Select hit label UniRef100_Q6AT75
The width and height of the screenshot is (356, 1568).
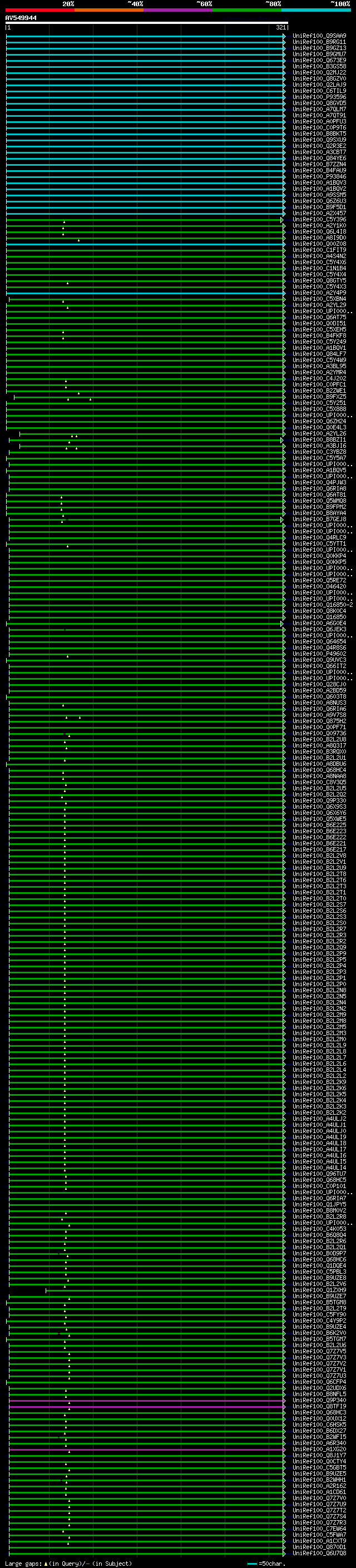[319, 317]
